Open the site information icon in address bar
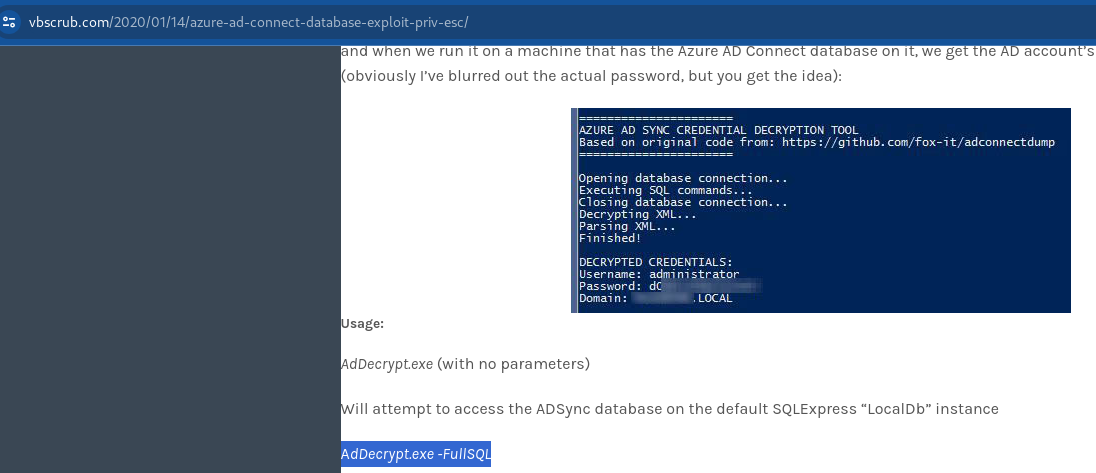Viewport: 1096px width, 473px height. [9, 22]
